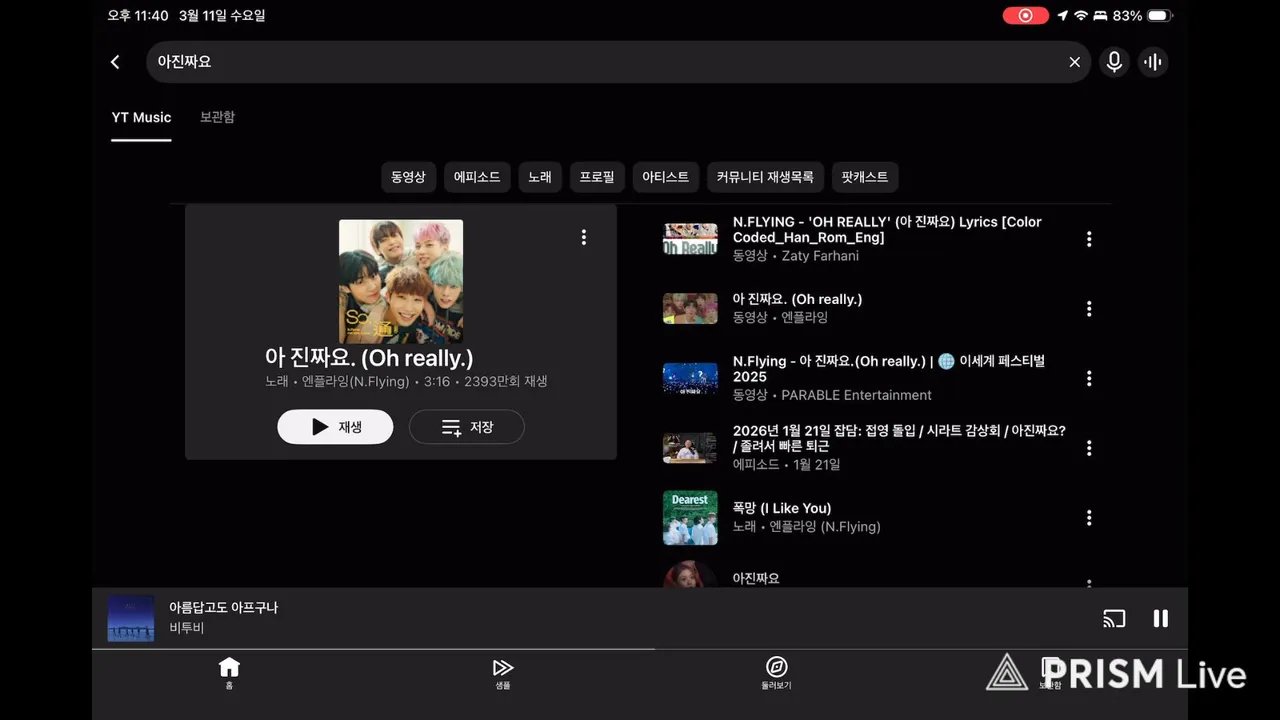The image size is (1280, 720).
Task: Select the partially visible 아진짜요 result at bottom
Action: click(x=756, y=578)
